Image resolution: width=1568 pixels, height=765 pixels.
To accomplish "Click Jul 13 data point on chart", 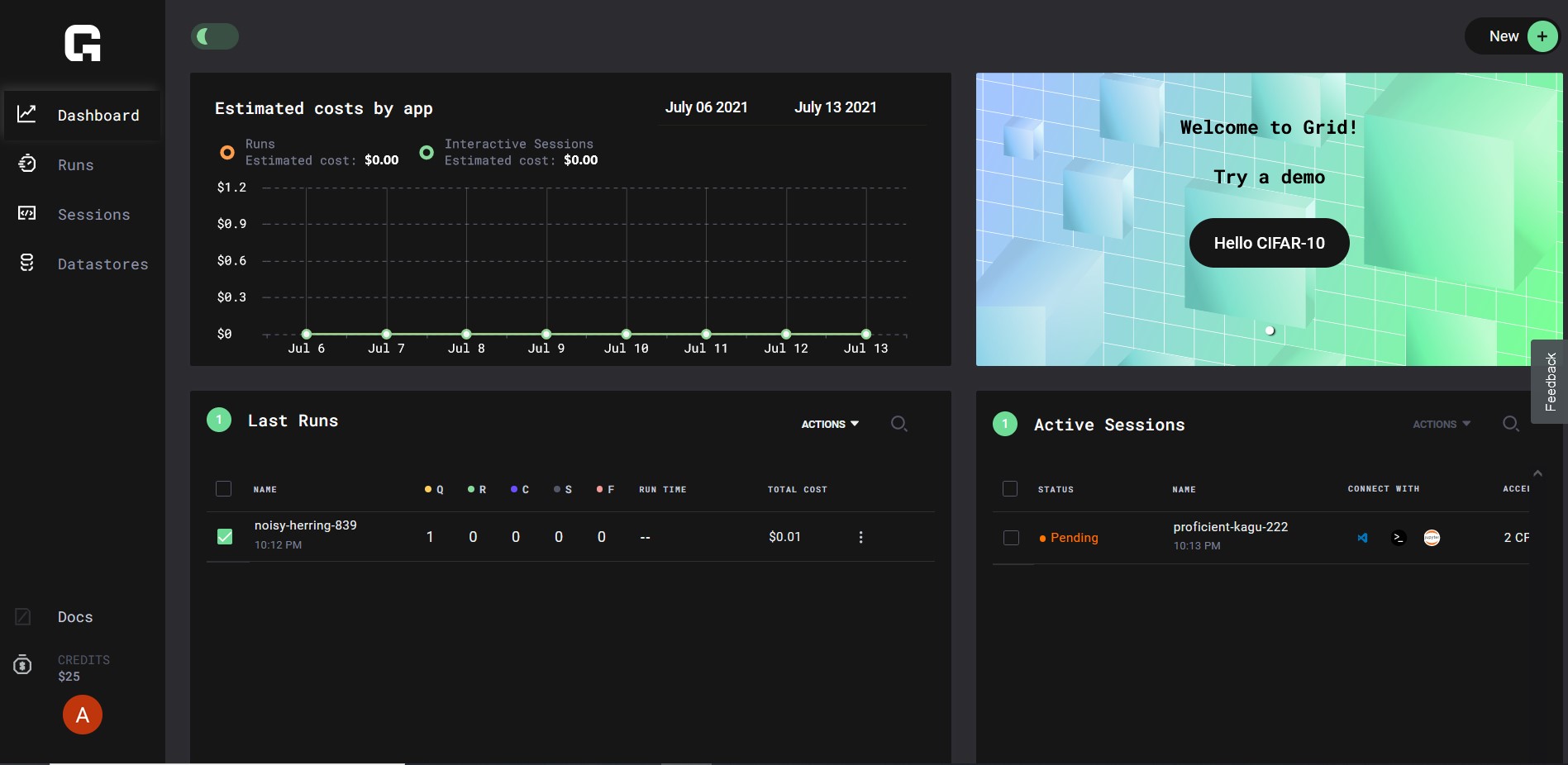I will pos(866,334).
